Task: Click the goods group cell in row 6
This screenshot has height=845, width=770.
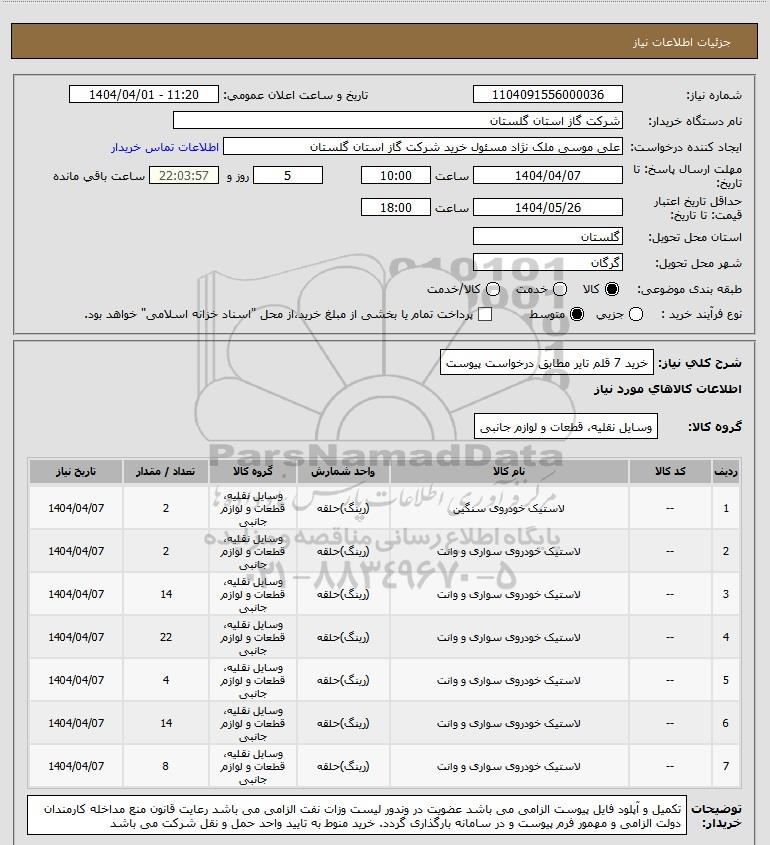Action: [x=253, y=724]
